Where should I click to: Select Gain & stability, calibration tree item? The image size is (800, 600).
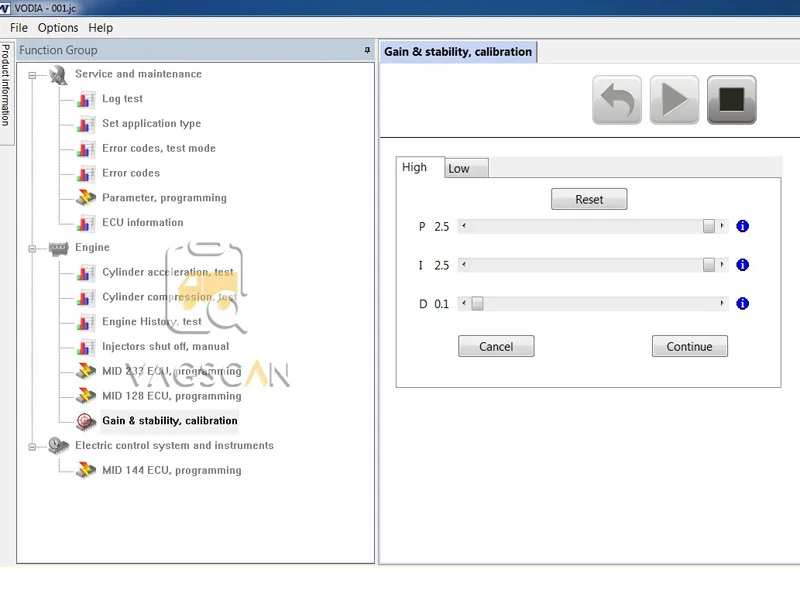tap(170, 421)
